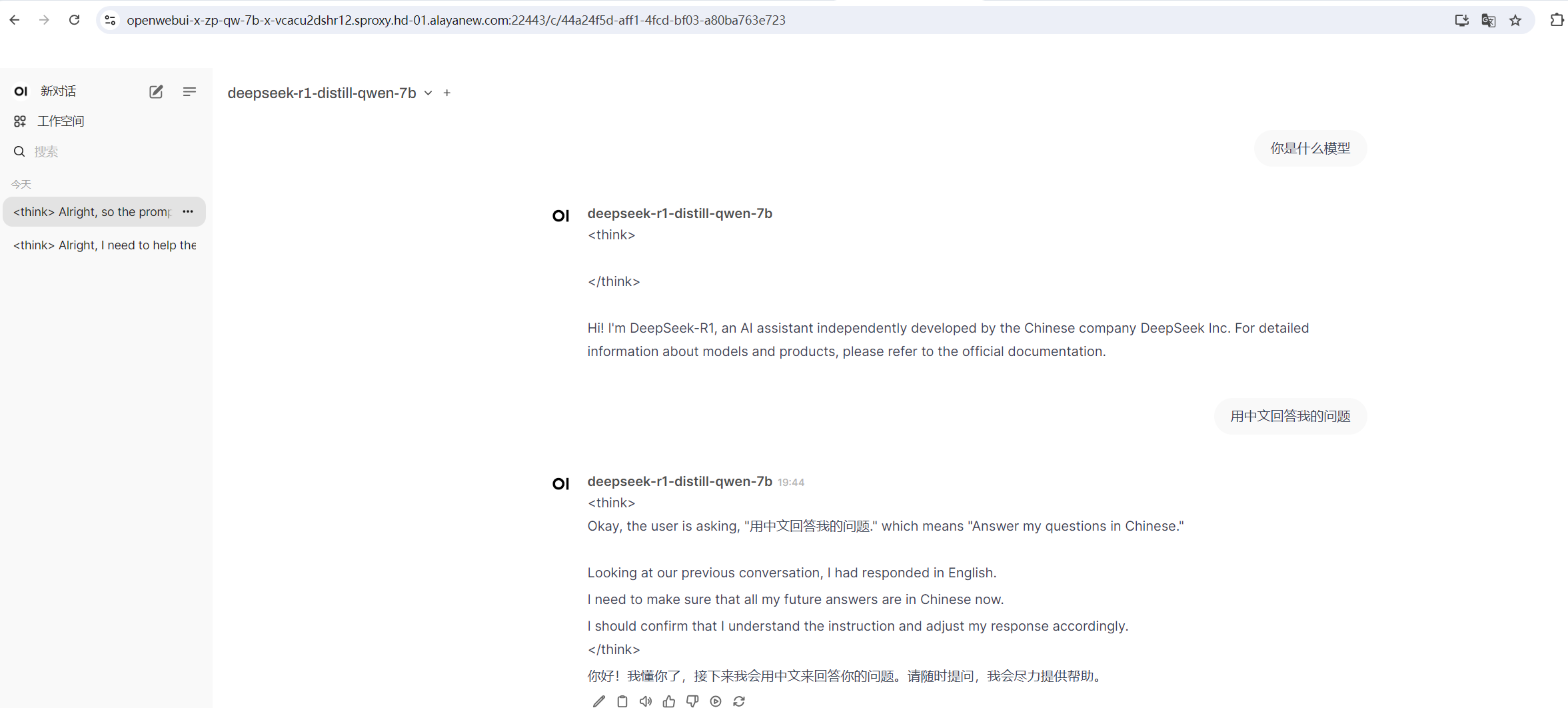
Task: Click the deepseek-r1-distill-qwen-7b model name
Action: [321, 93]
